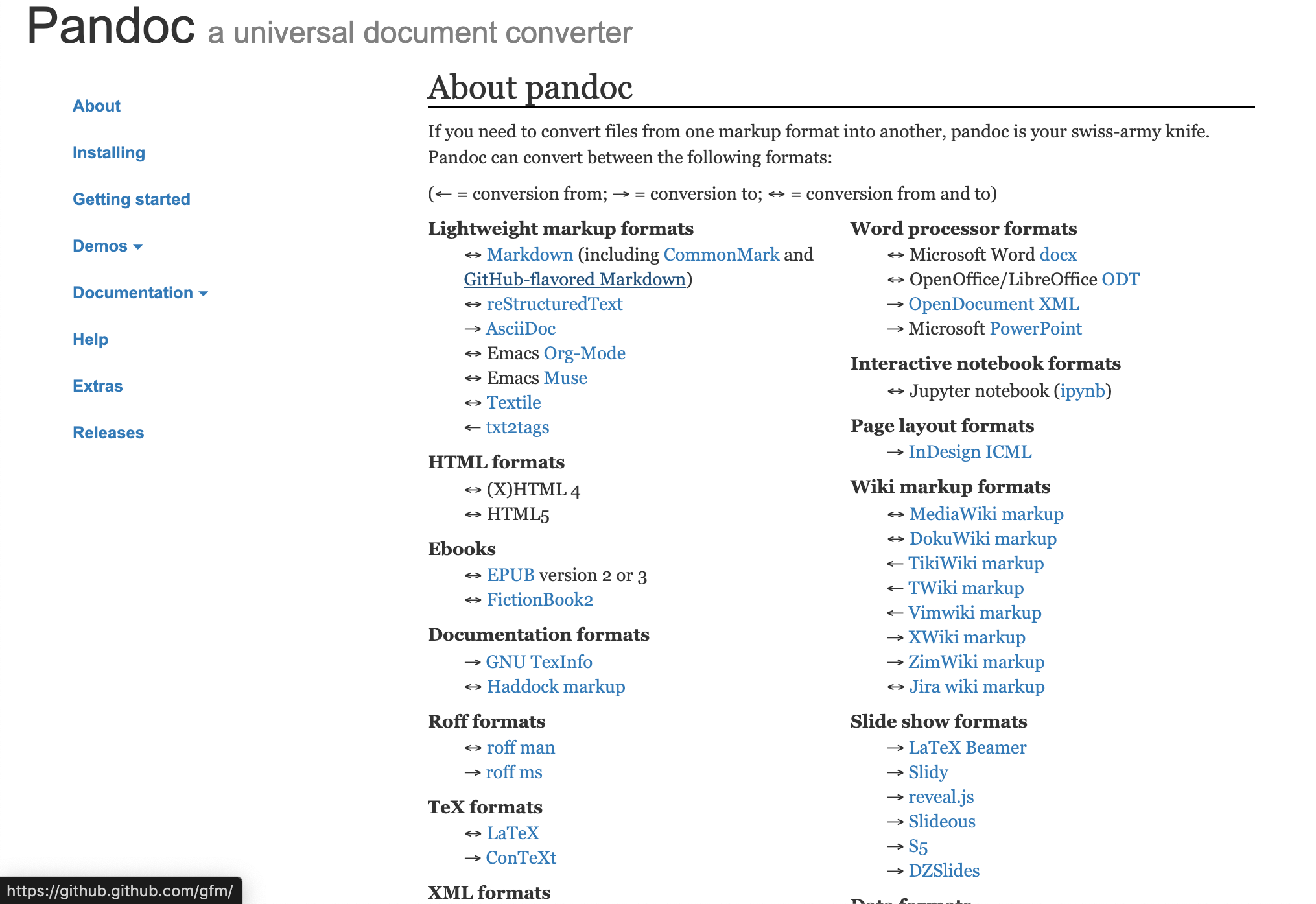Open the reveal.js slide format link
Image resolution: width=1316 pixels, height=904 pixels.
tap(941, 797)
